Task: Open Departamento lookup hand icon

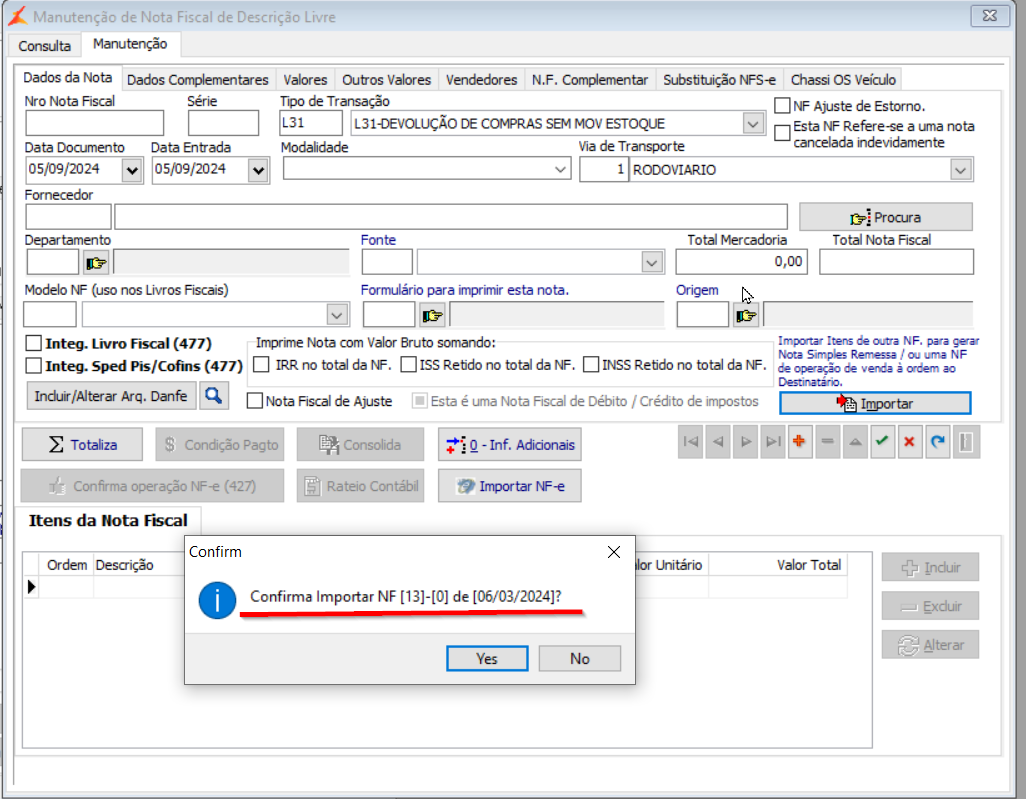Action: pos(96,263)
